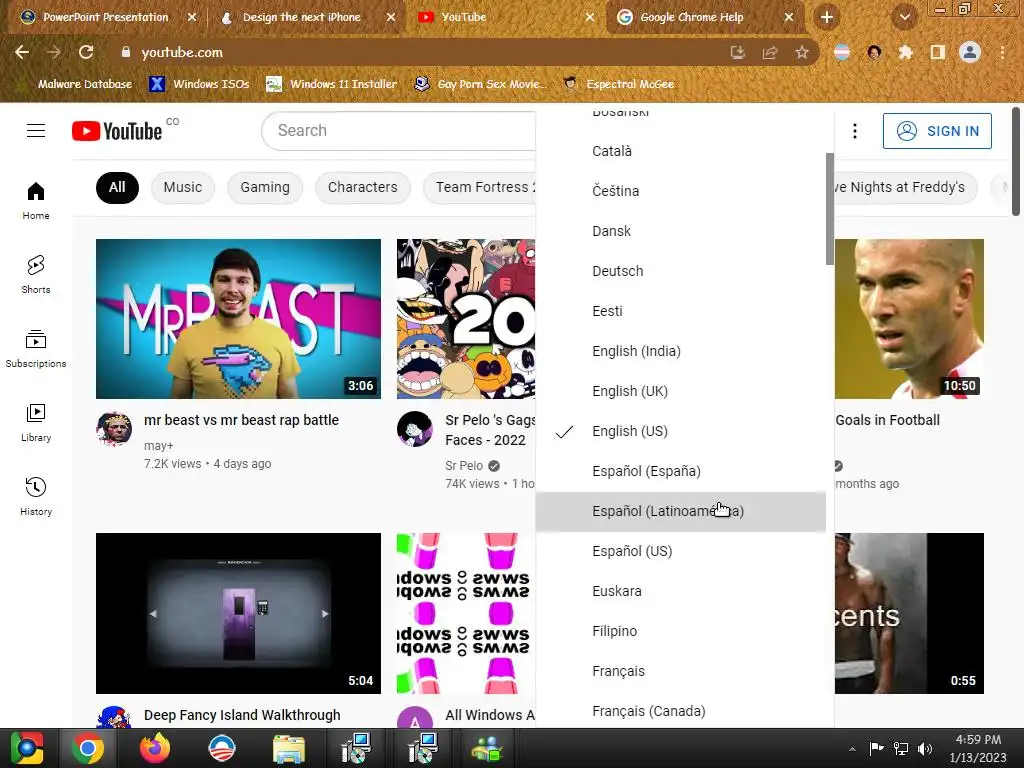Open YouTube settings three-dot menu
This screenshot has width=1024, height=768.
click(854, 131)
